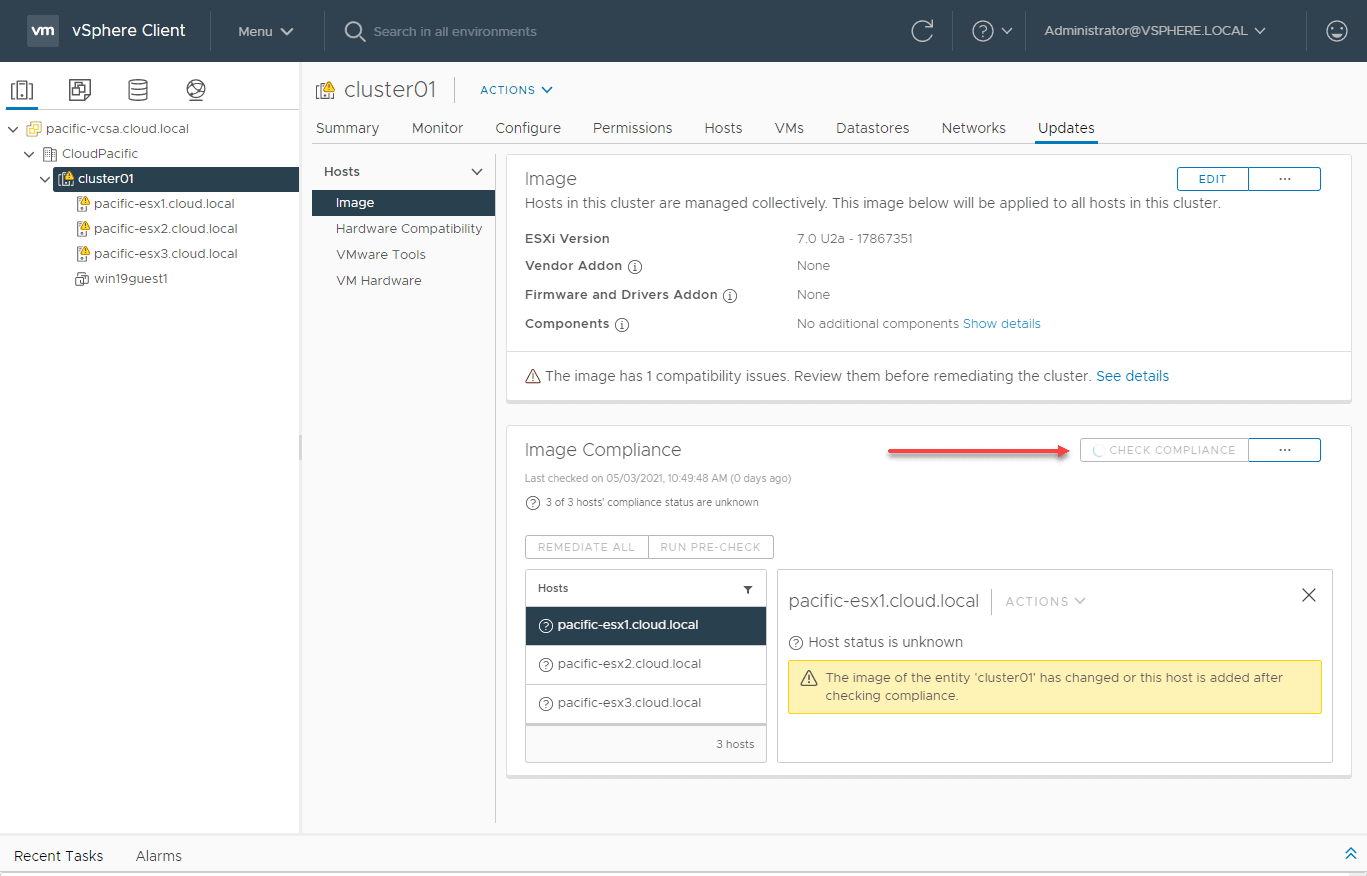Switch to the Configure tab
This screenshot has height=876, width=1367.
[x=528, y=128]
